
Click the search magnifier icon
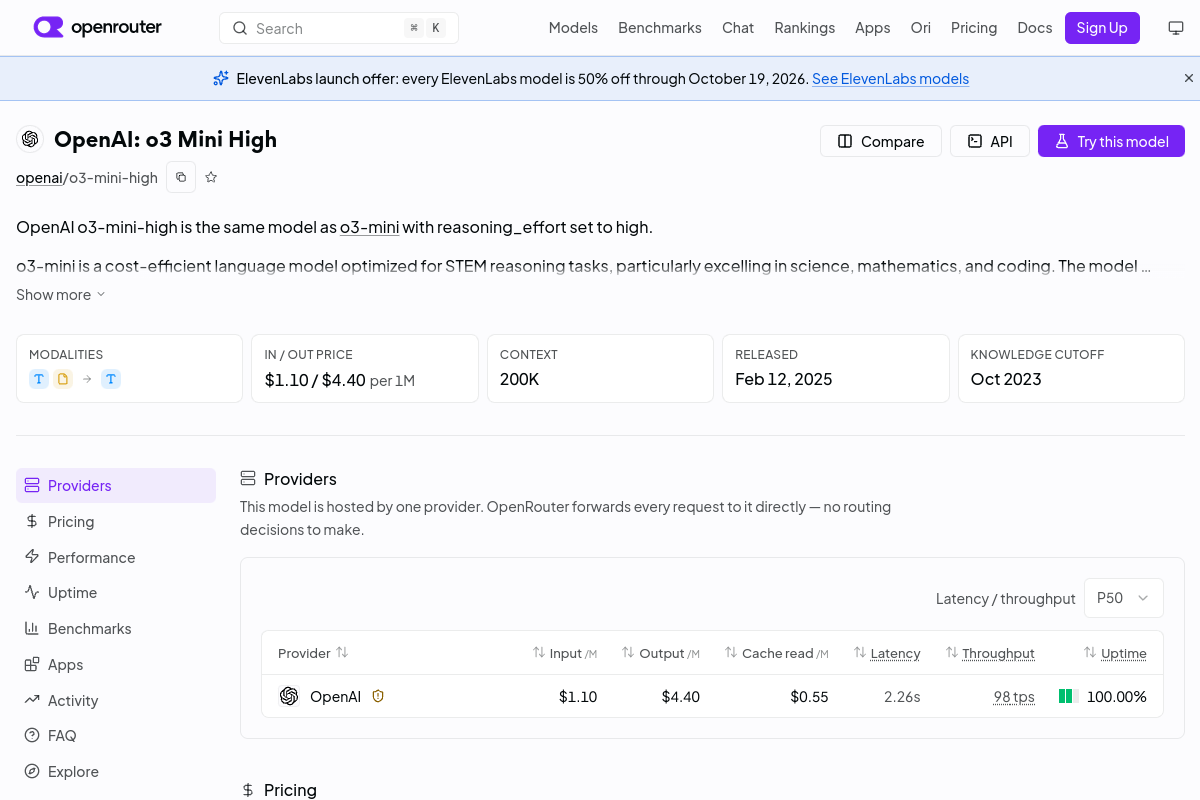(x=240, y=28)
